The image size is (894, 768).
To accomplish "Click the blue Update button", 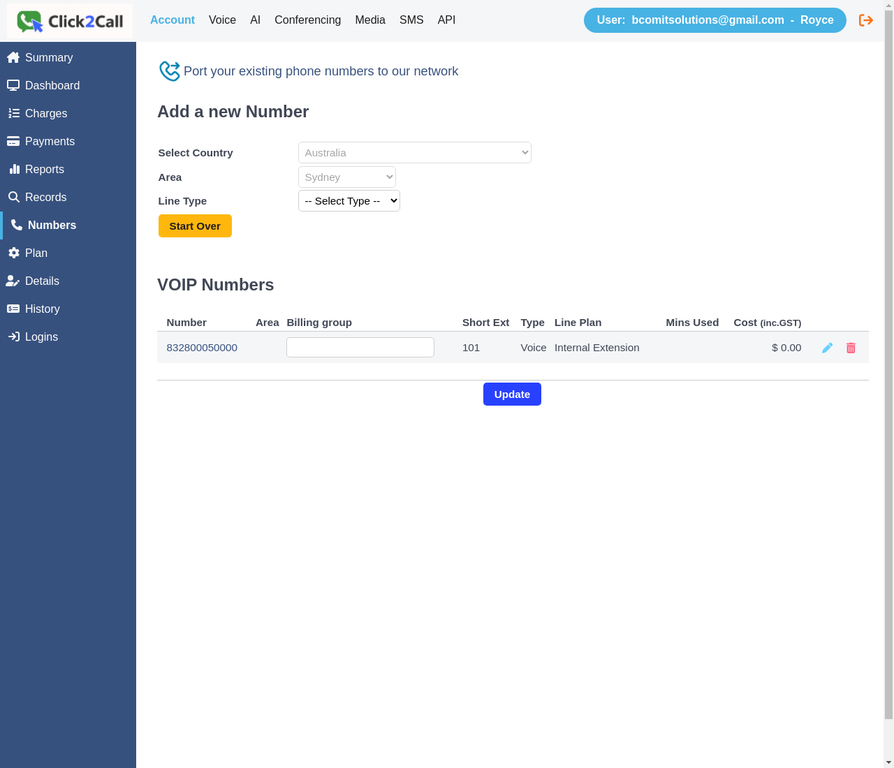I will pyautogui.click(x=512, y=394).
